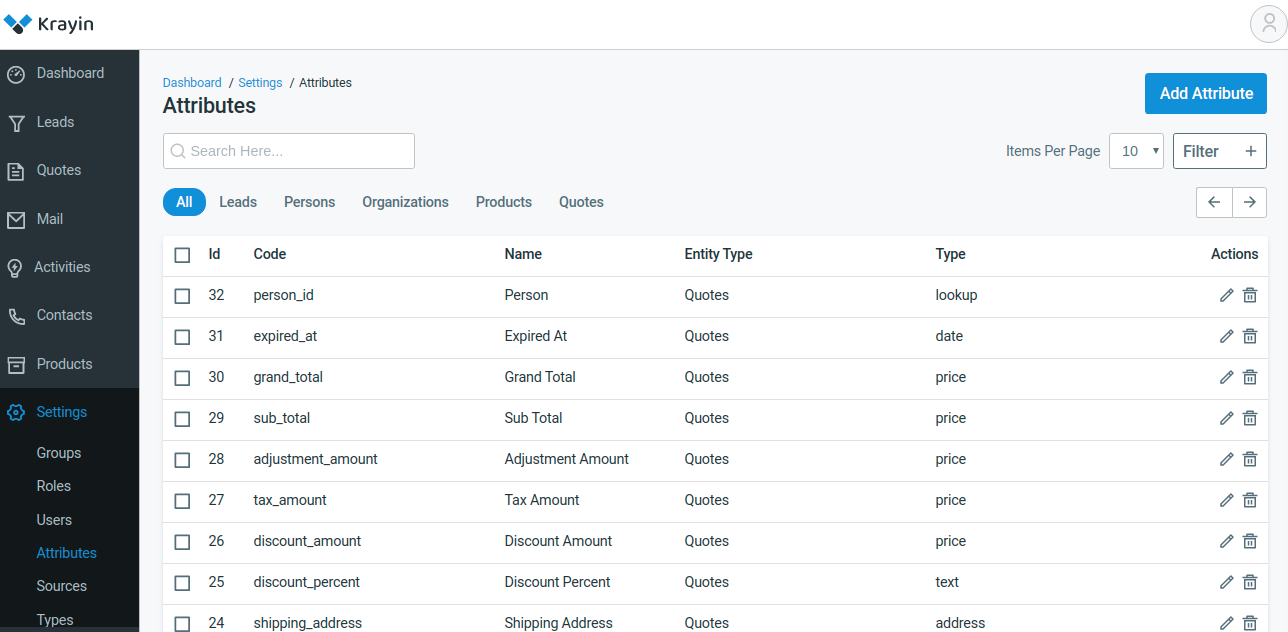The width and height of the screenshot is (1288, 632).
Task: Select the Quotes filter tab
Action: [581, 202]
